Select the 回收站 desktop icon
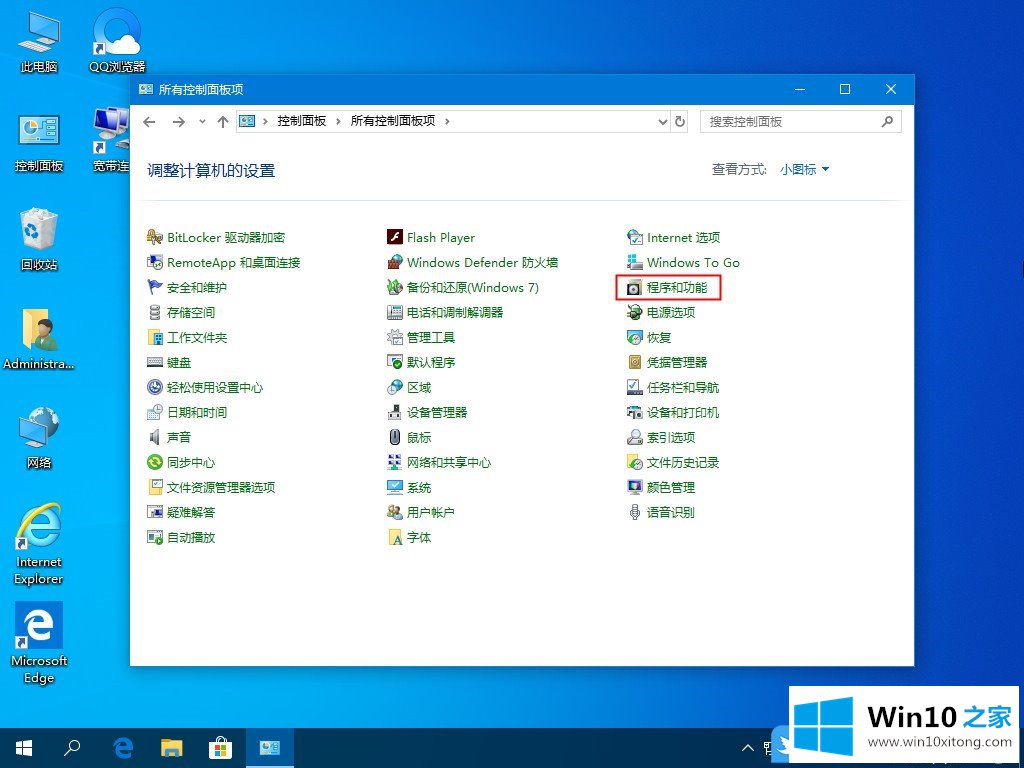Screen dimensions: 1024x768 [39, 239]
